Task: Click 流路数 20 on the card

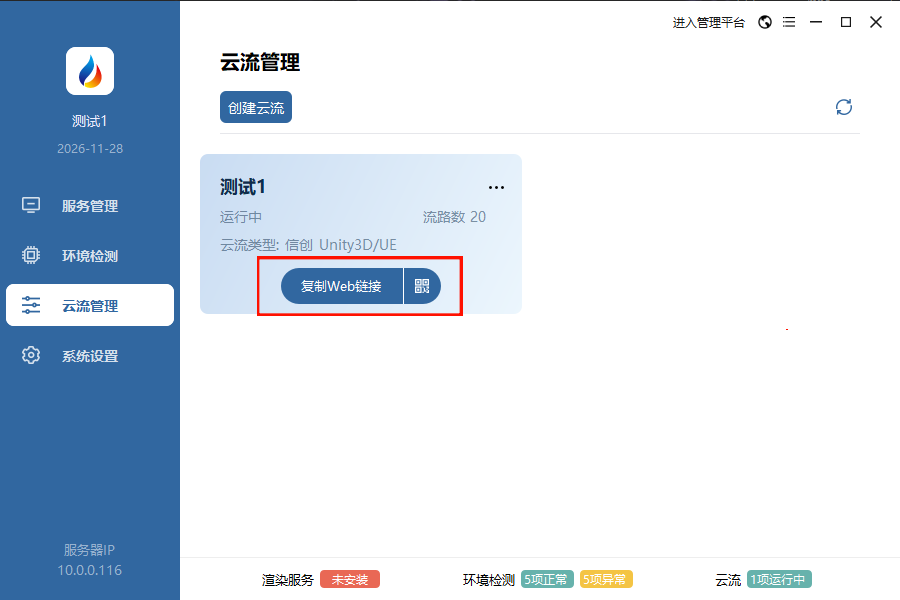Action: 454,217
